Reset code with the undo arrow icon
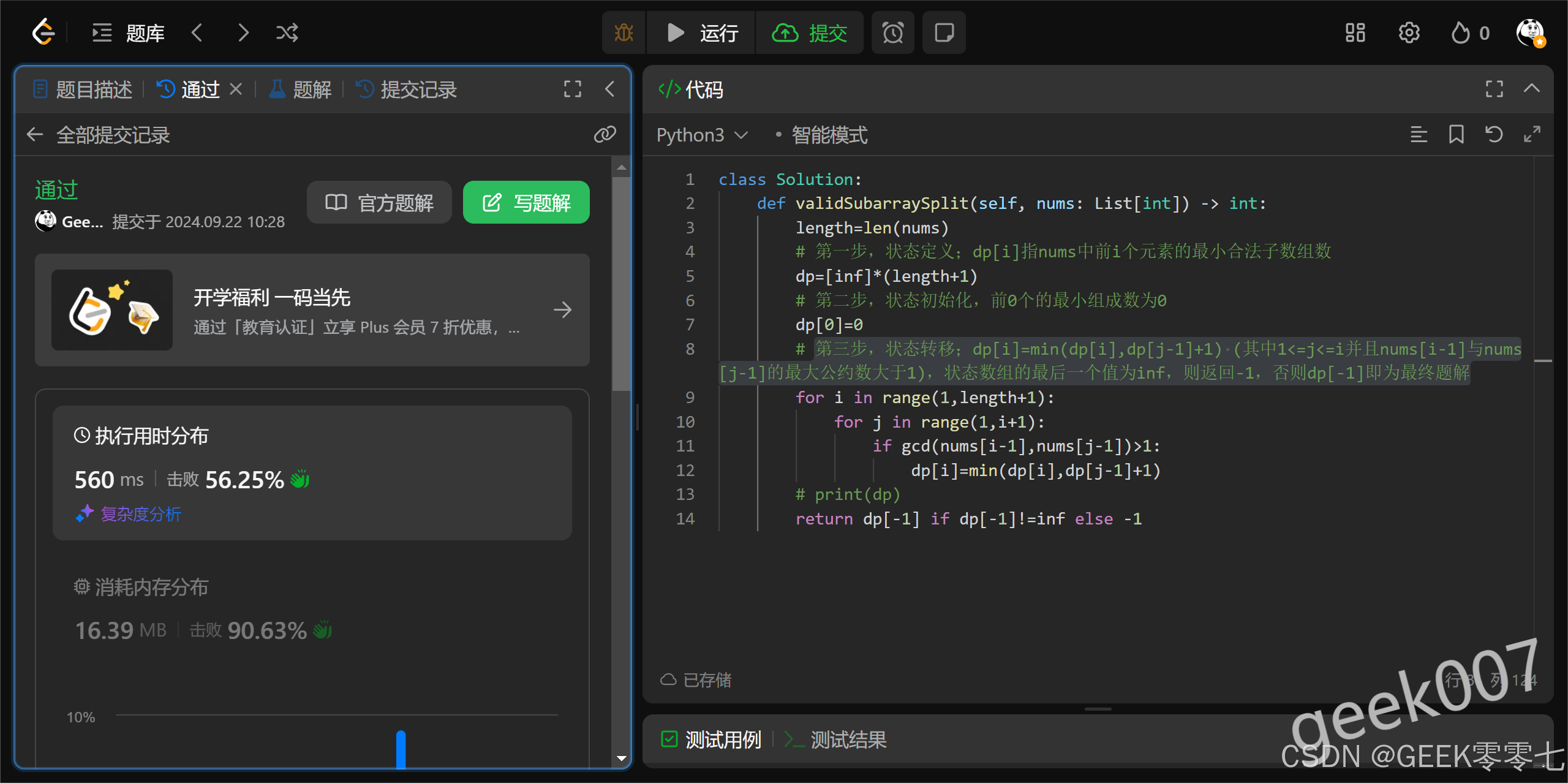Screen dimensions: 1568x783 [x=1494, y=134]
